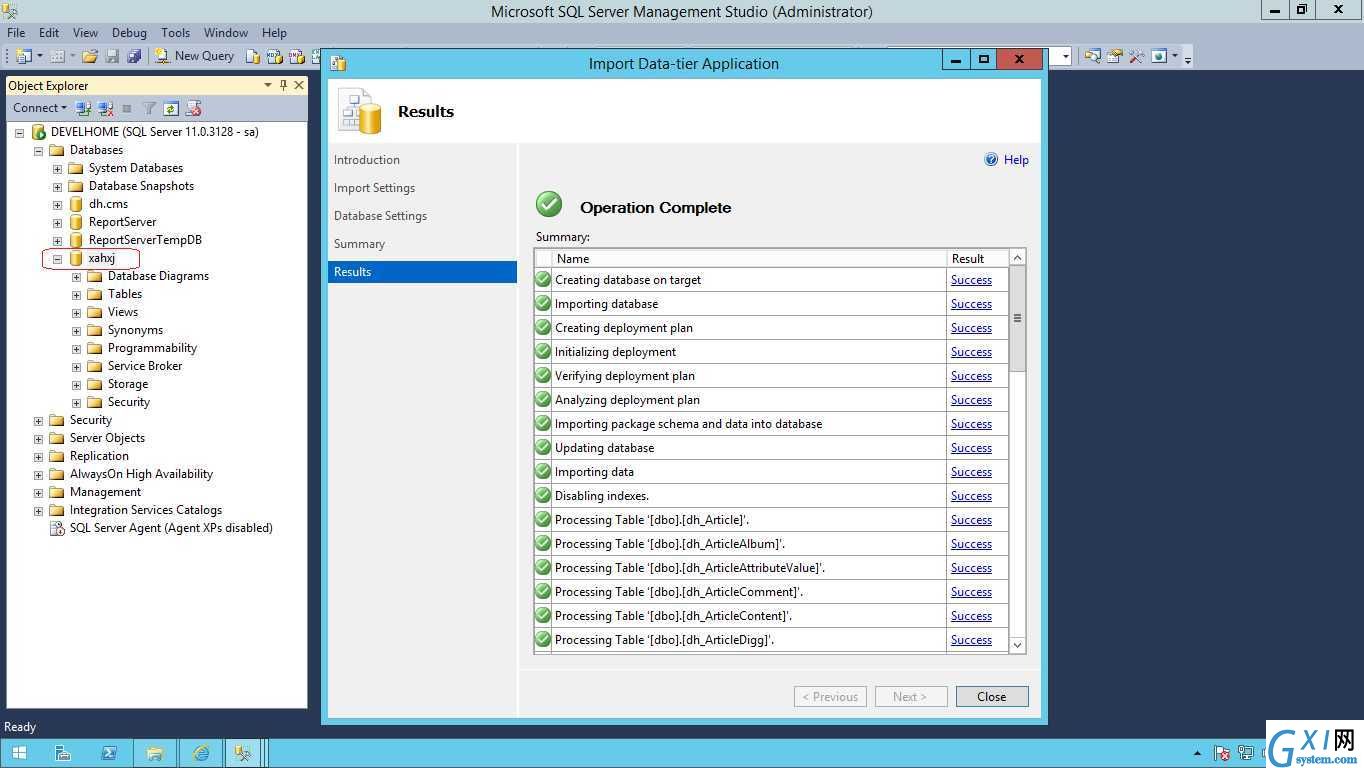
Task: Expand the dh.cms database node
Action: 58,204
